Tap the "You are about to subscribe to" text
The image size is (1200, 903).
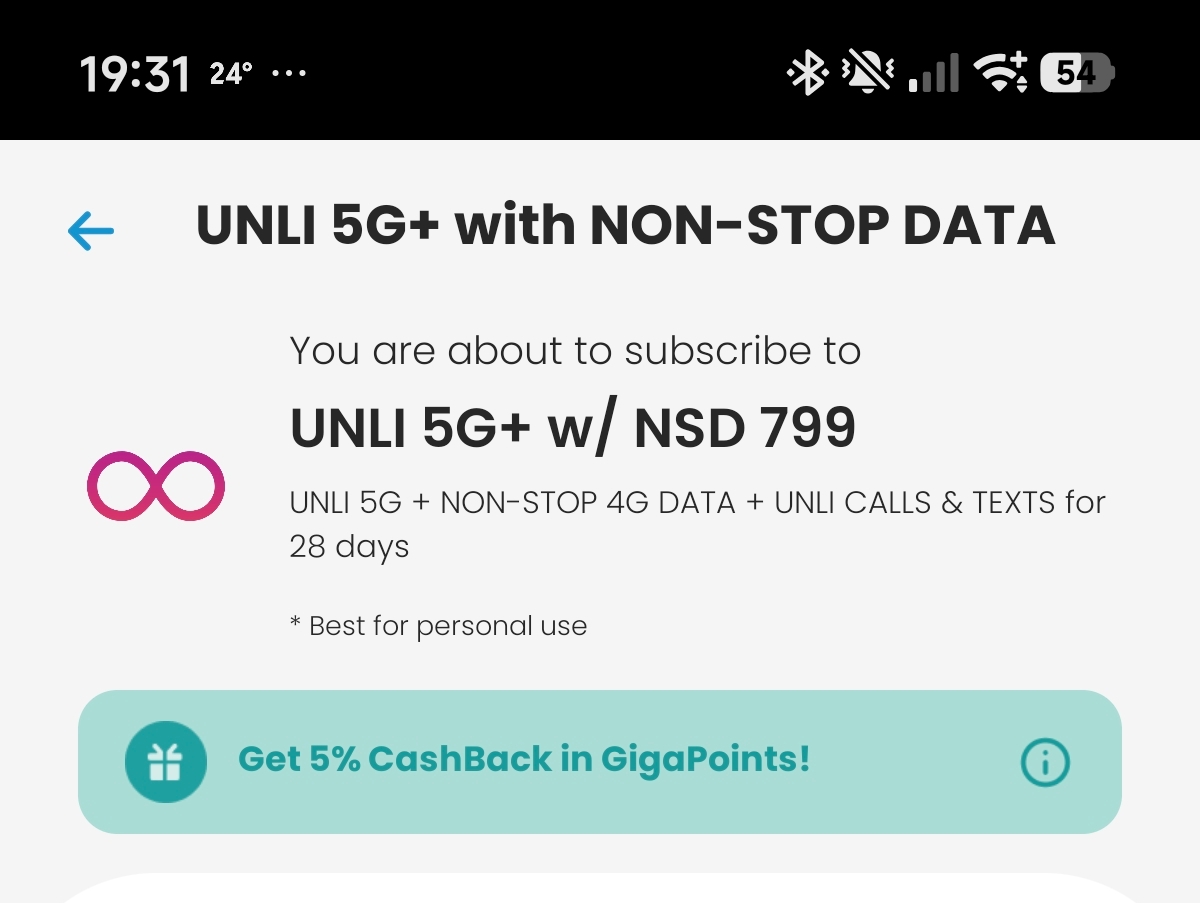pos(575,351)
